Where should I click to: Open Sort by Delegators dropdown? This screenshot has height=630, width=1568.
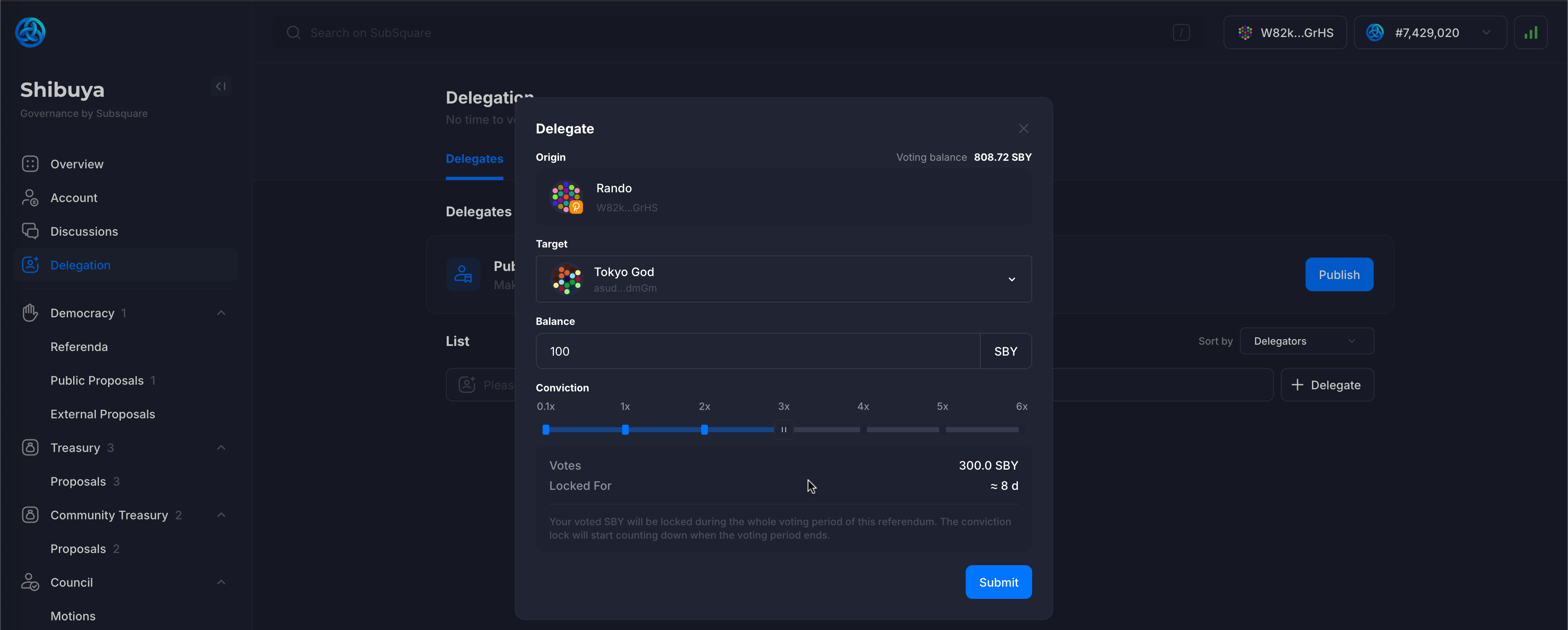pyautogui.click(x=1306, y=341)
